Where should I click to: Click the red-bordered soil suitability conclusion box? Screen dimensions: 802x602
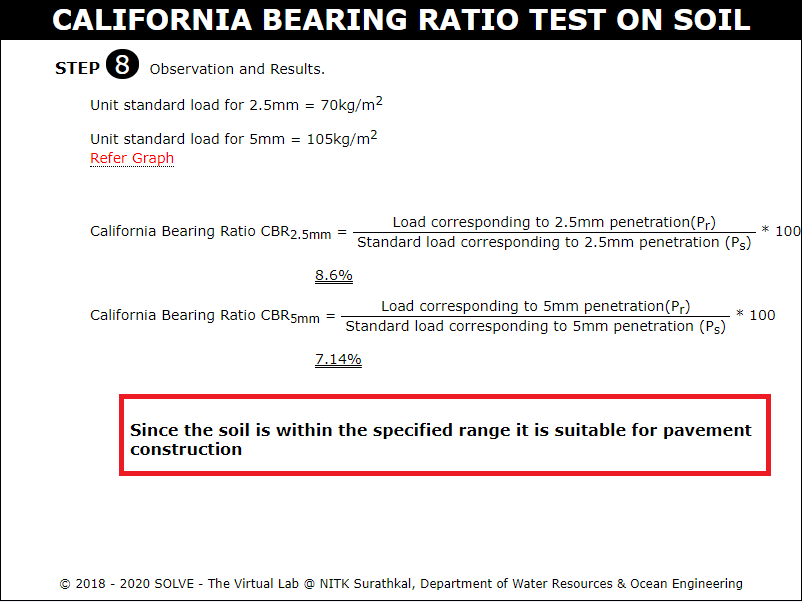click(444, 435)
